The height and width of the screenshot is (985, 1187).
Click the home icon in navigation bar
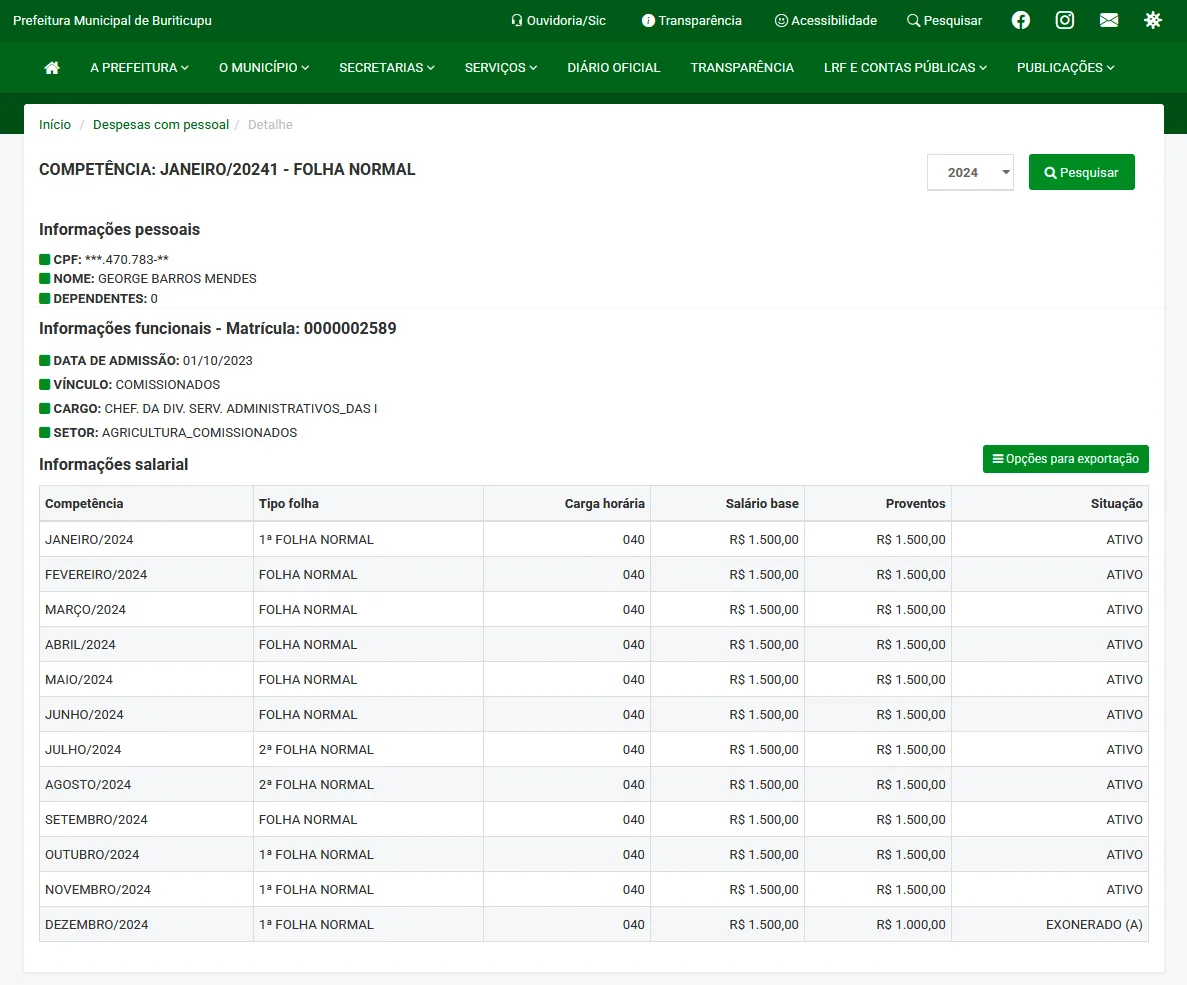click(52, 67)
